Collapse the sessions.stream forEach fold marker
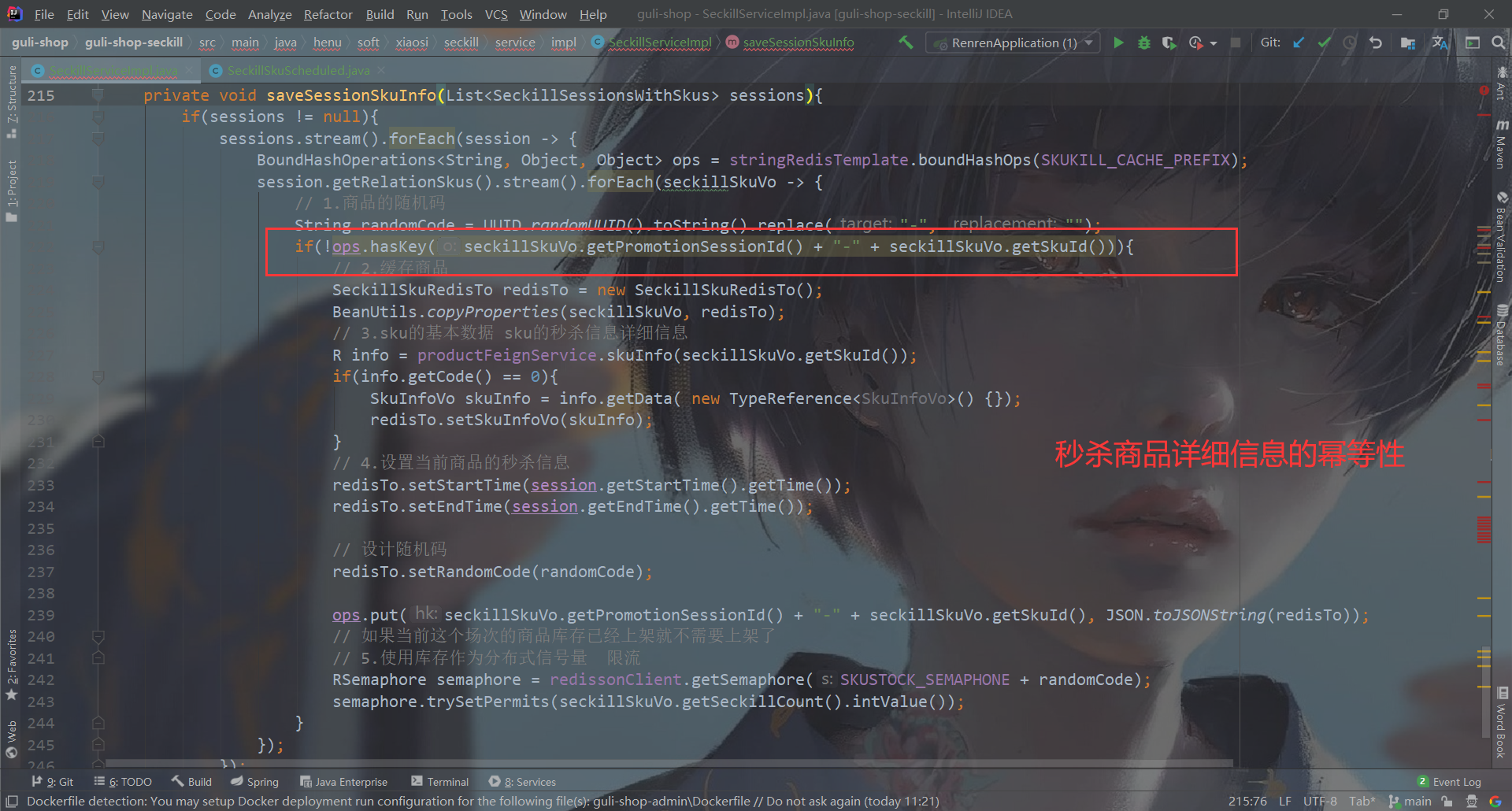The width and height of the screenshot is (1512, 811). coord(98,139)
